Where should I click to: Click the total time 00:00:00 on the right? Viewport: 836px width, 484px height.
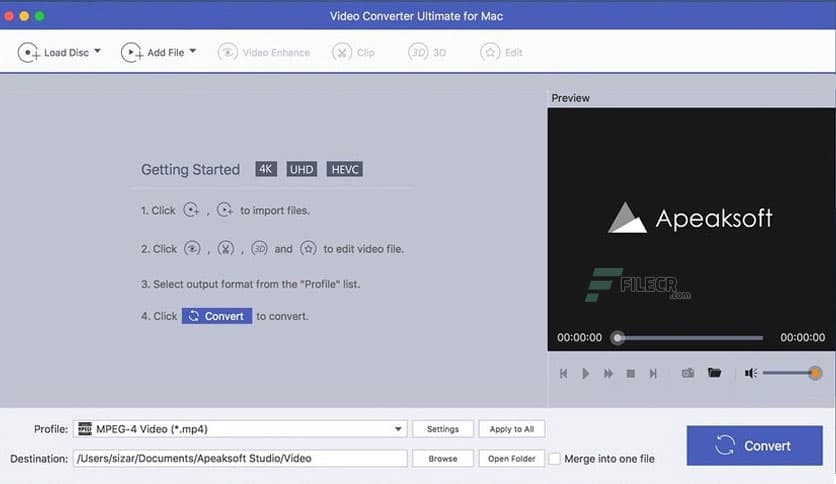coord(802,337)
